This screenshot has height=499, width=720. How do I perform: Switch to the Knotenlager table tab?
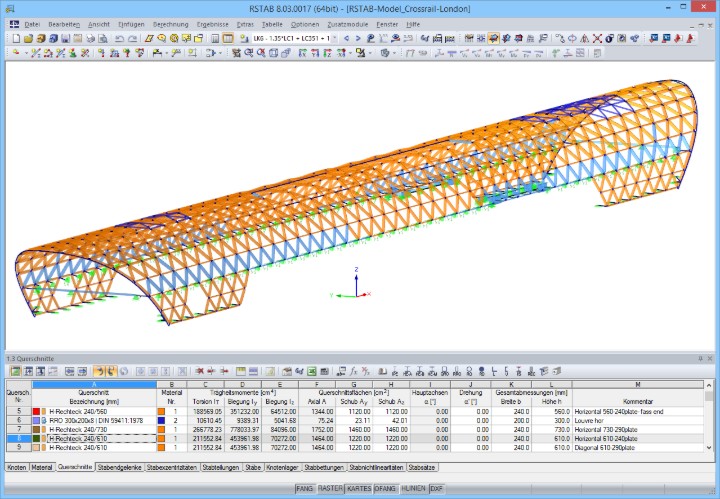click(282, 467)
